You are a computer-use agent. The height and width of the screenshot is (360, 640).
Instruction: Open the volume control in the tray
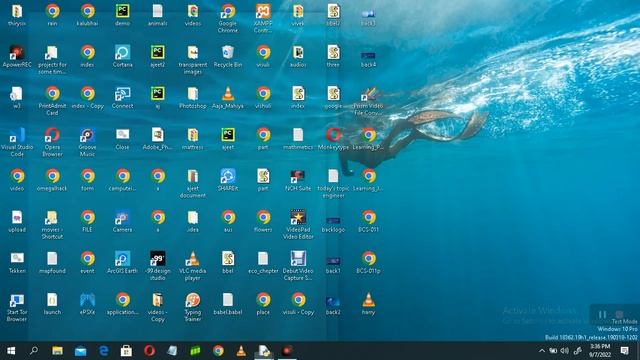pos(564,351)
